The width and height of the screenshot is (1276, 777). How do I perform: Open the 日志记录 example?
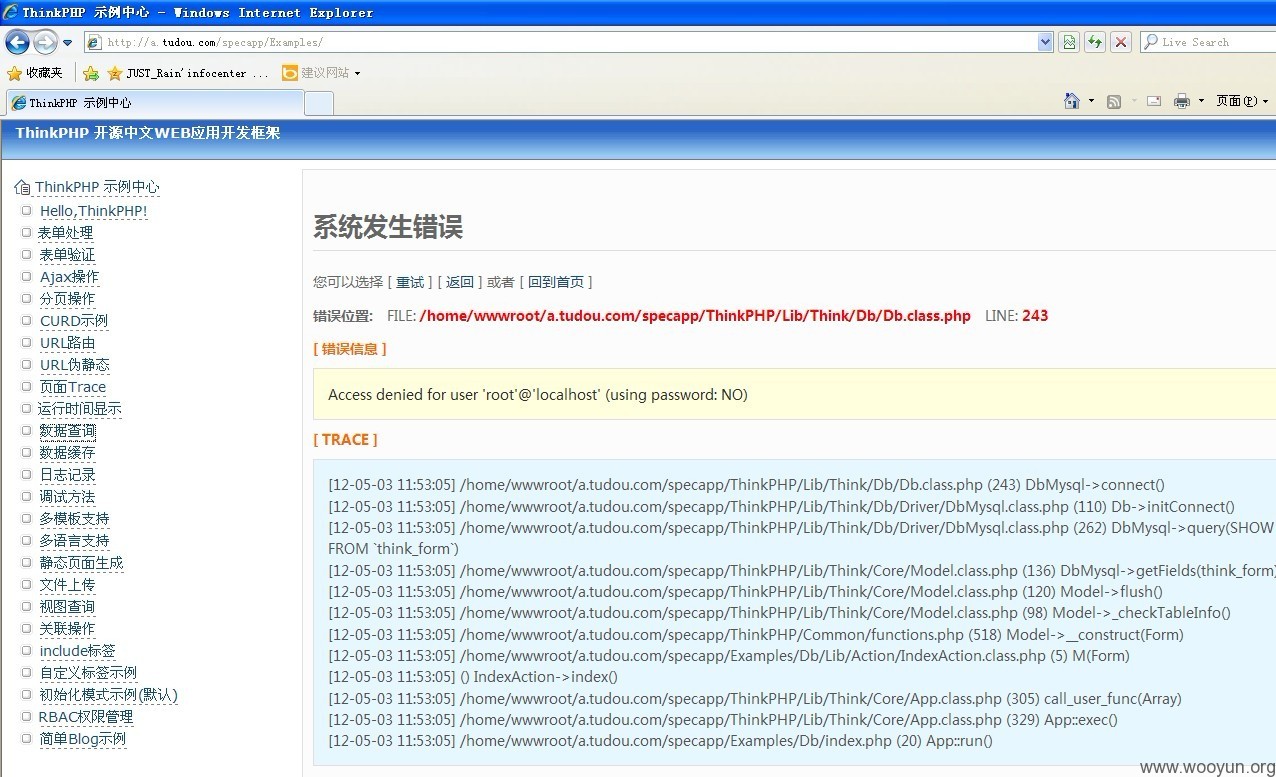tap(67, 475)
